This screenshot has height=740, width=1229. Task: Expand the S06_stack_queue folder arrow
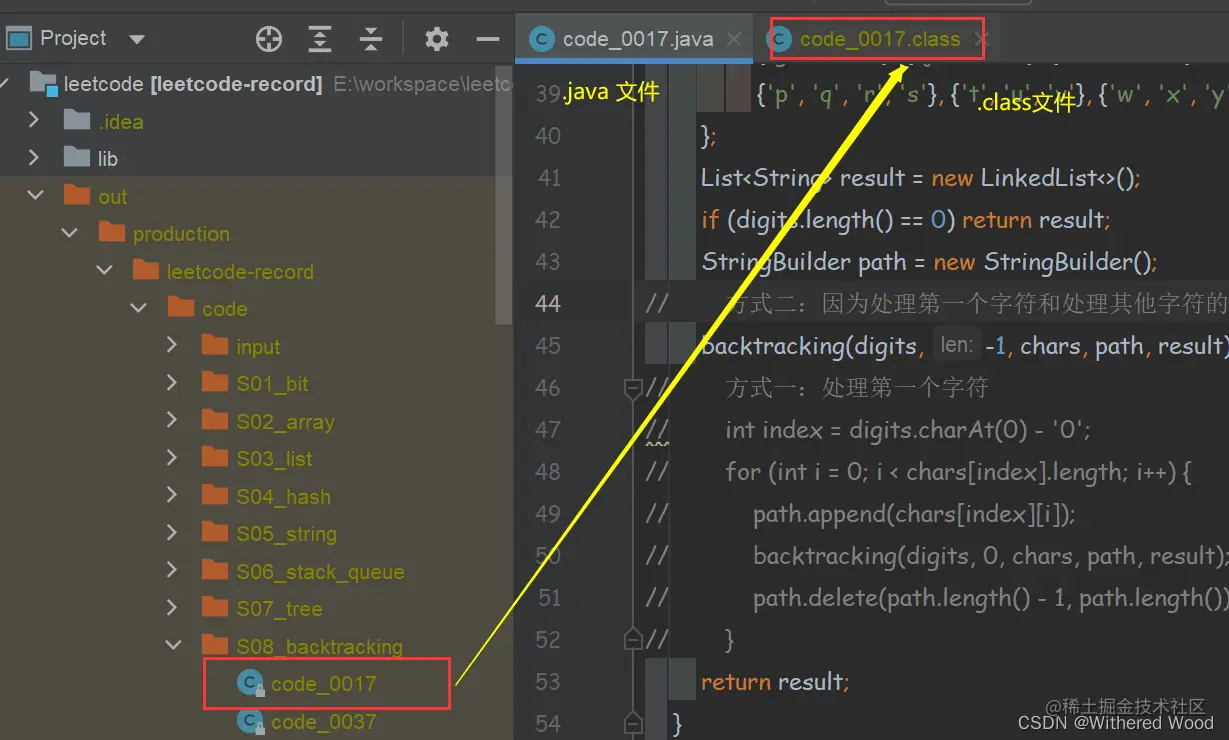(x=172, y=571)
